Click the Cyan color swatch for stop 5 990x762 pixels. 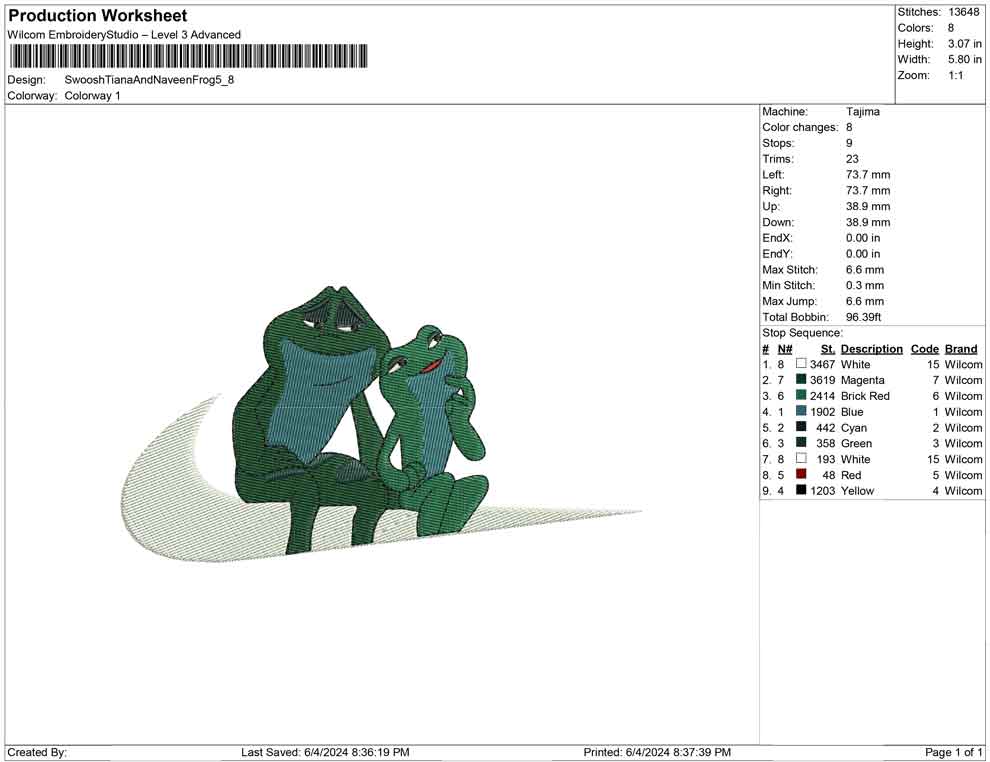pyautogui.click(x=801, y=427)
